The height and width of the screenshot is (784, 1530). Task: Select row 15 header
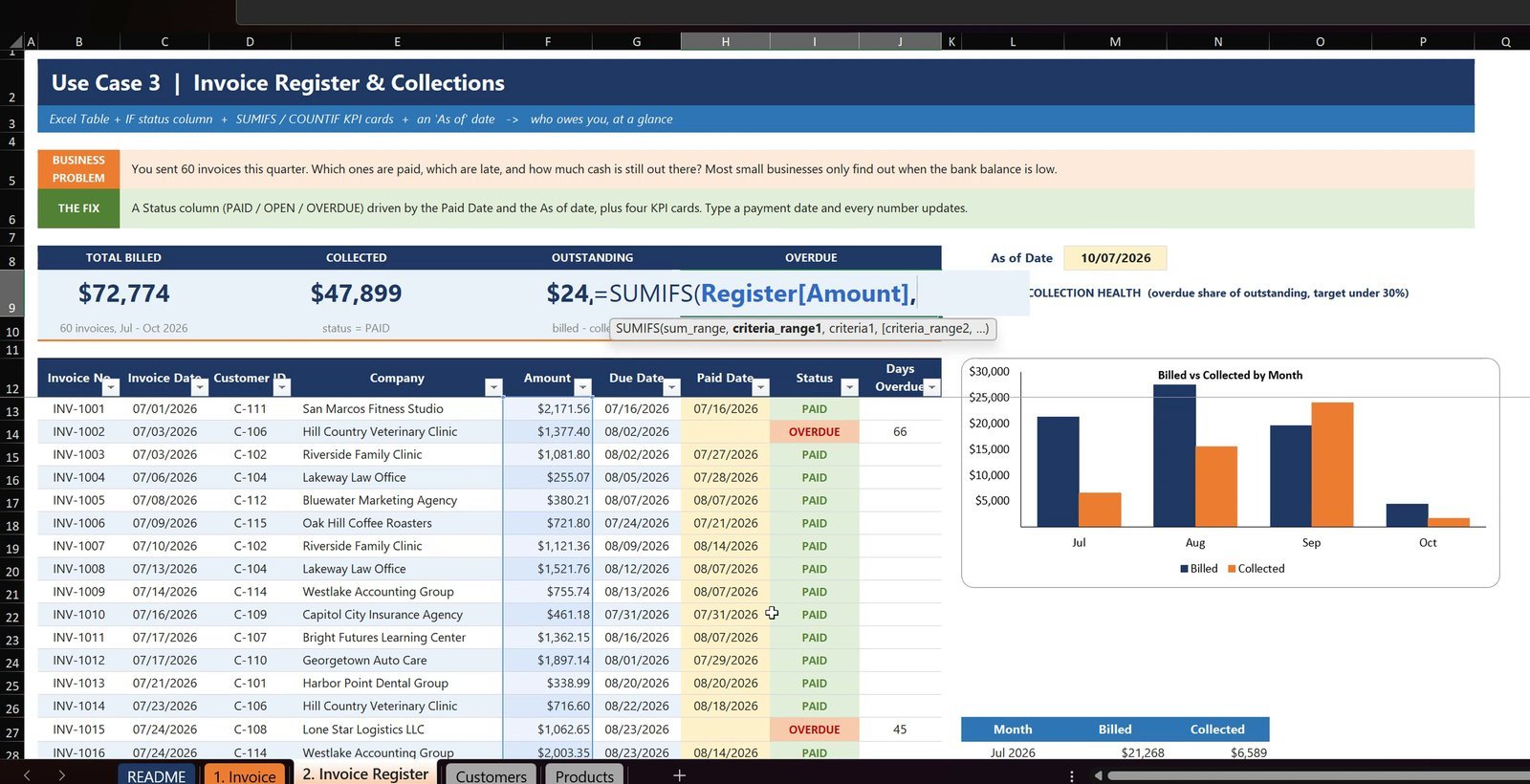click(x=12, y=457)
